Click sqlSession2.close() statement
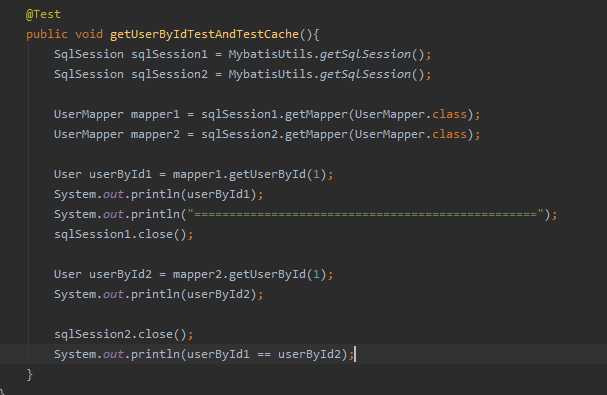 click(x=123, y=334)
